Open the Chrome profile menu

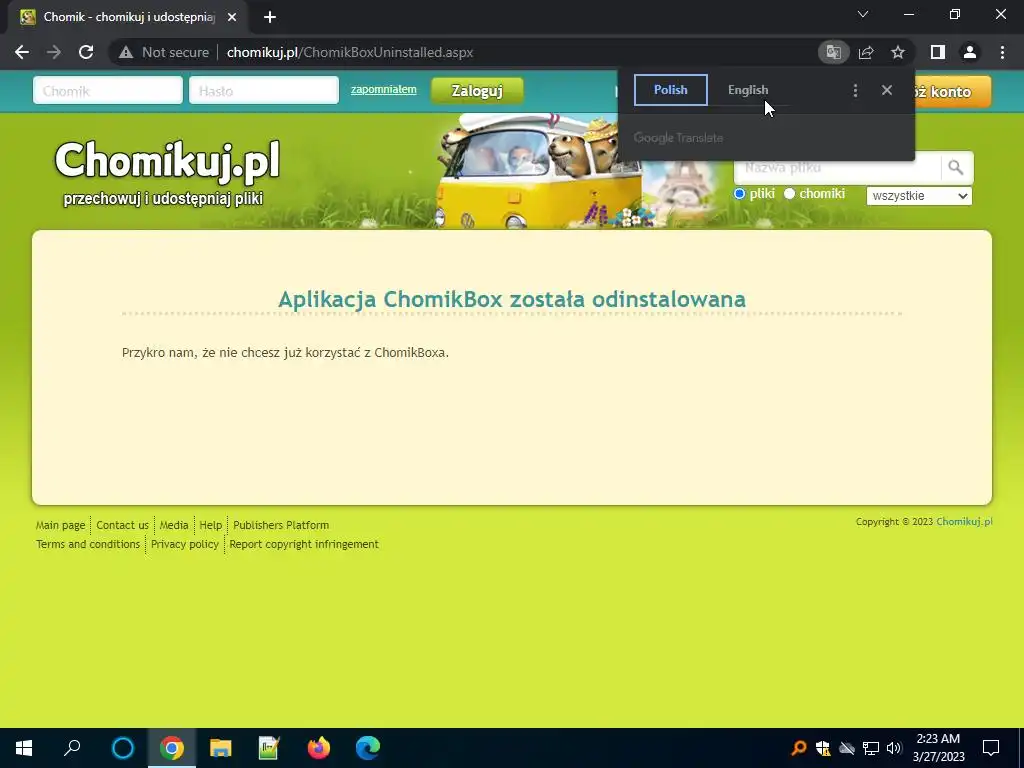[970, 52]
